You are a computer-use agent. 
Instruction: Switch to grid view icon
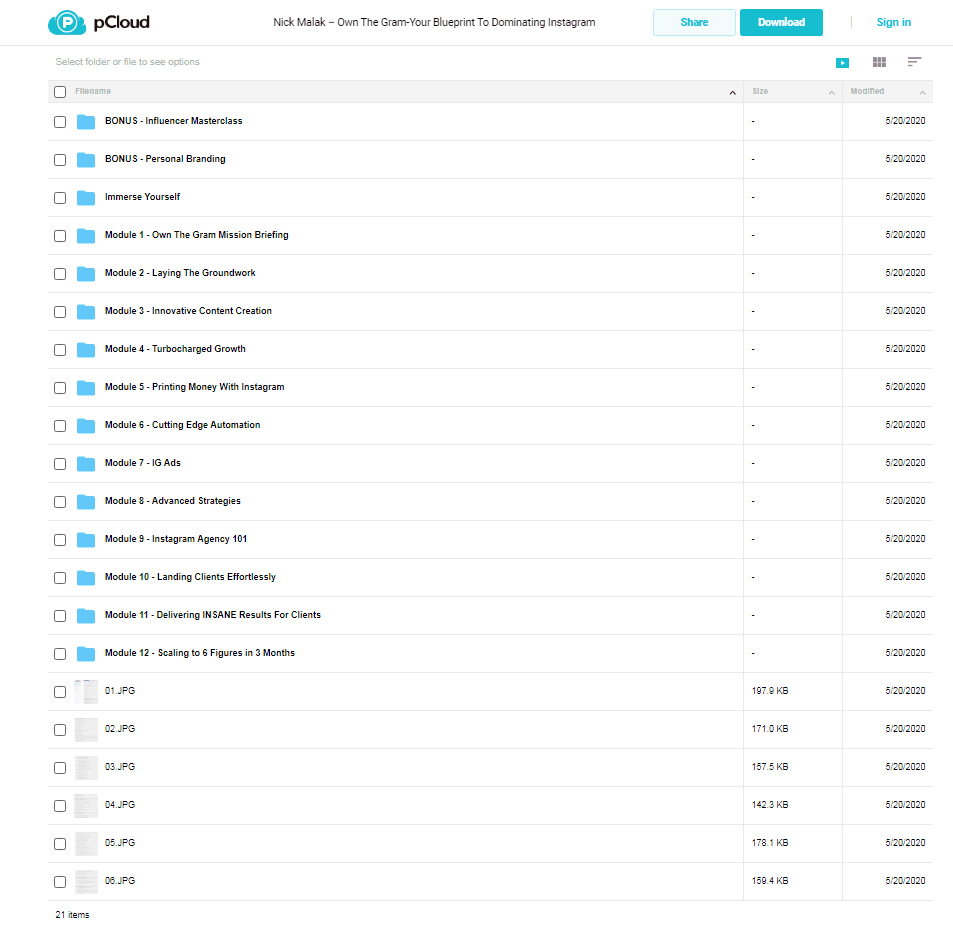[x=879, y=62]
